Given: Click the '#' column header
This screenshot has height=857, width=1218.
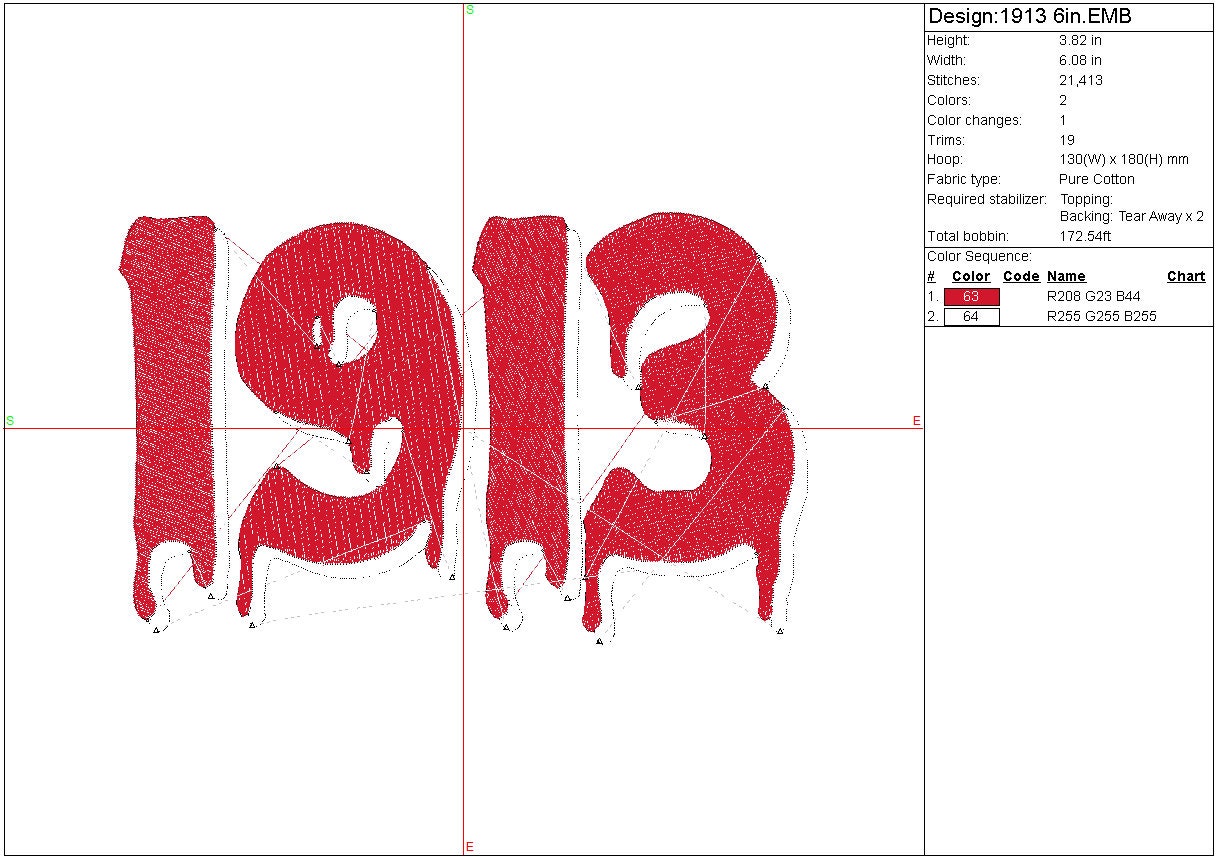Looking at the screenshot, I should pos(931,277).
